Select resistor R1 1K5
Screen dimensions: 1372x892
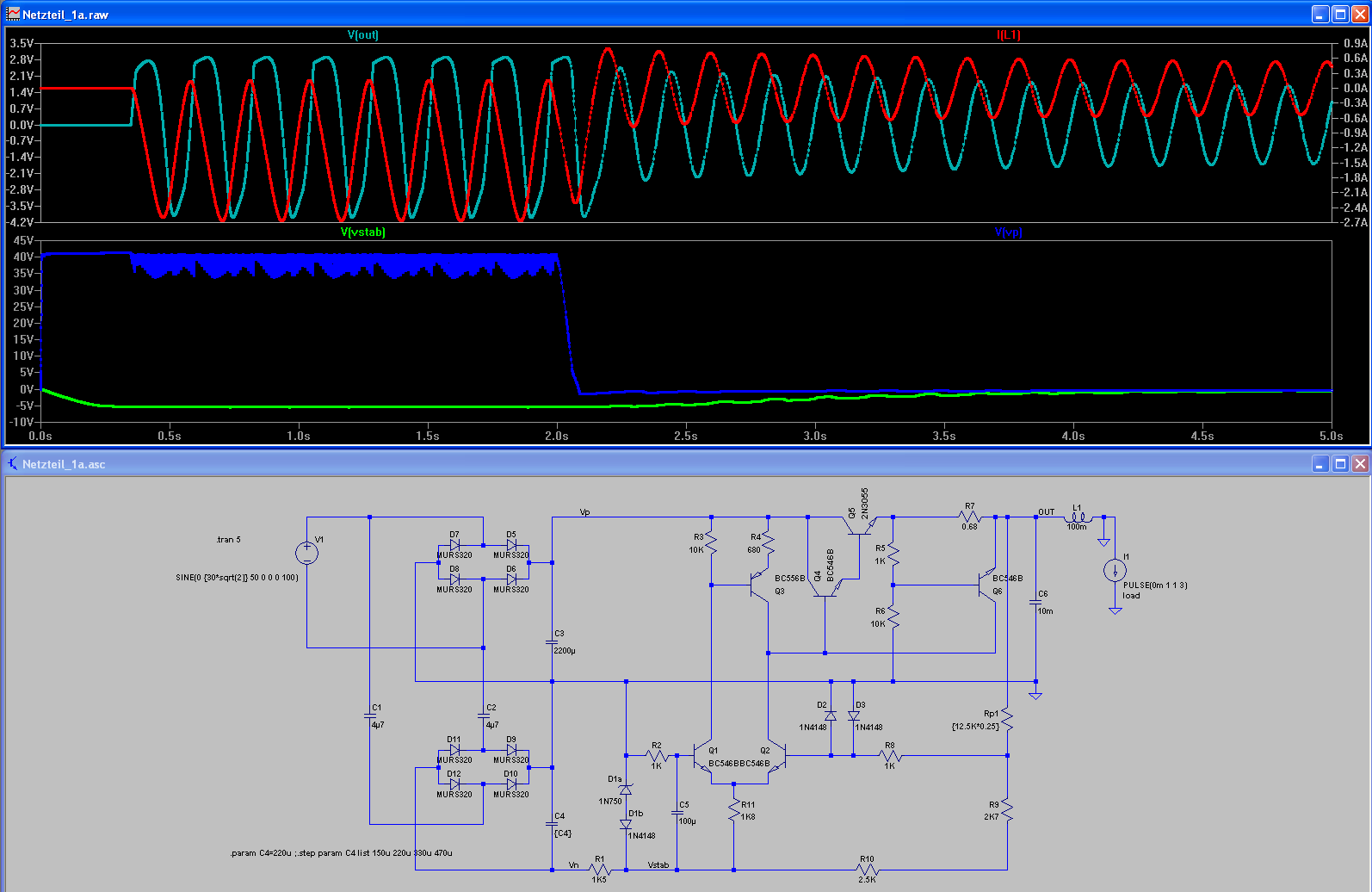click(599, 870)
